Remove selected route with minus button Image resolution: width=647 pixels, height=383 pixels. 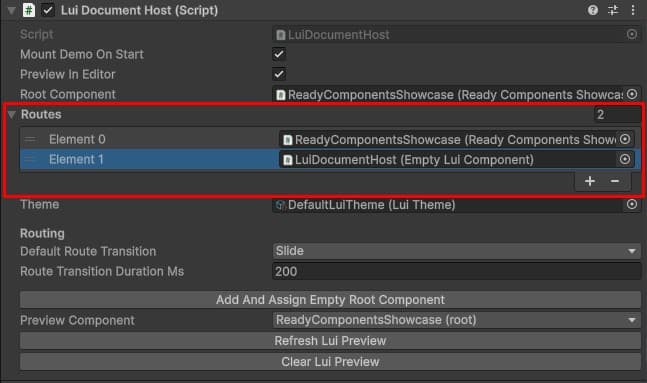coord(615,181)
